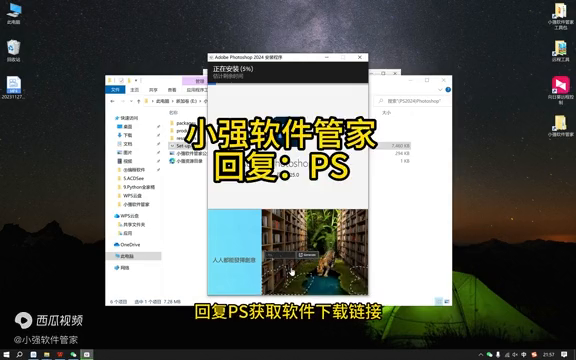Click the taskbar clock showing 21:57
576x360 pixels.
[548, 354]
